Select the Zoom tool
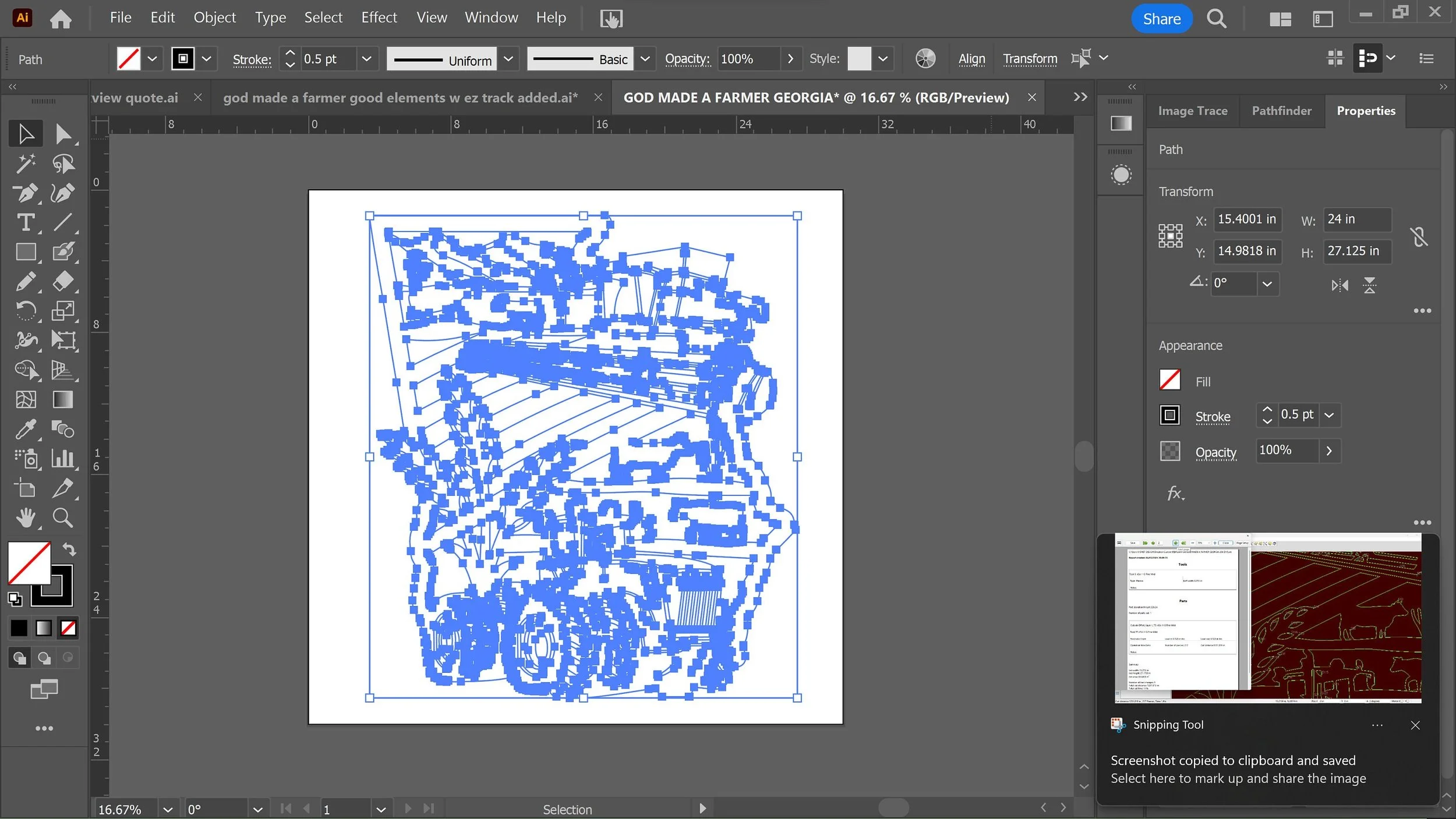The height and width of the screenshot is (819, 1456). pyautogui.click(x=63, y=517)
